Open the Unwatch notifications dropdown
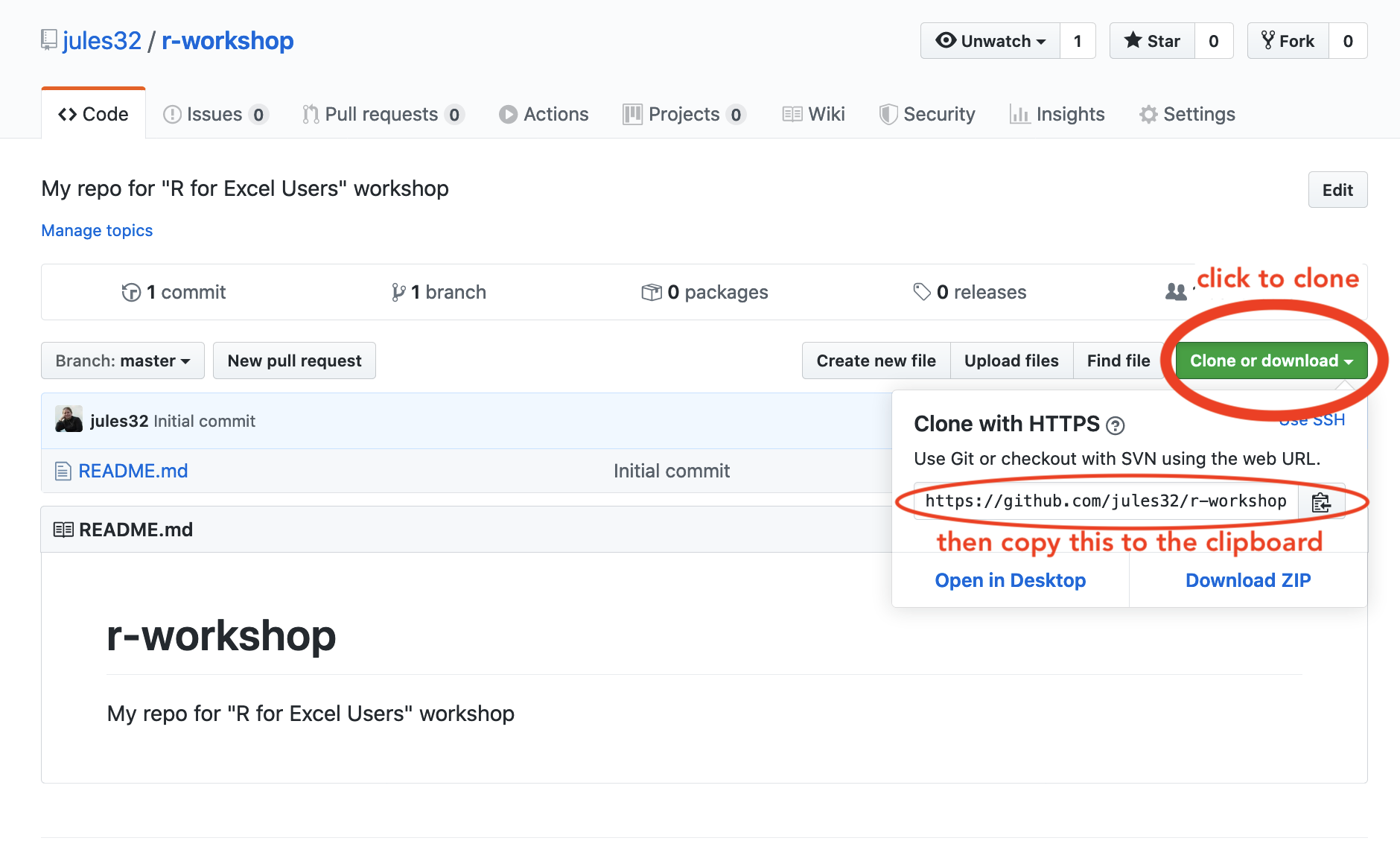 coord(990,41)
